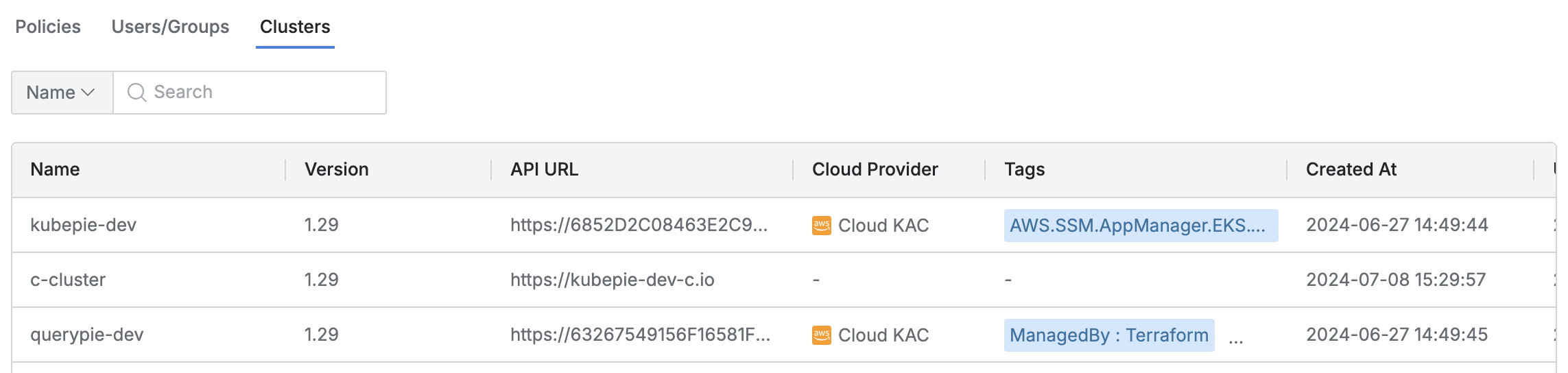Expand hidden tags ellipsis for querypie-dev
This screenshot has height=373, width=1568.
1236,338
